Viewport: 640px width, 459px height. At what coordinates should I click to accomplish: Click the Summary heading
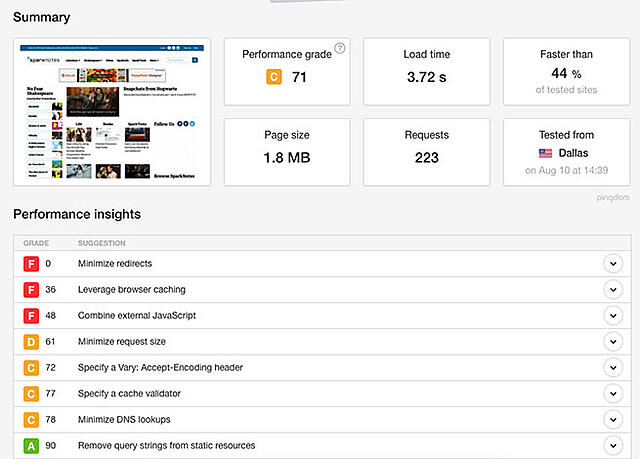point(42,17)
